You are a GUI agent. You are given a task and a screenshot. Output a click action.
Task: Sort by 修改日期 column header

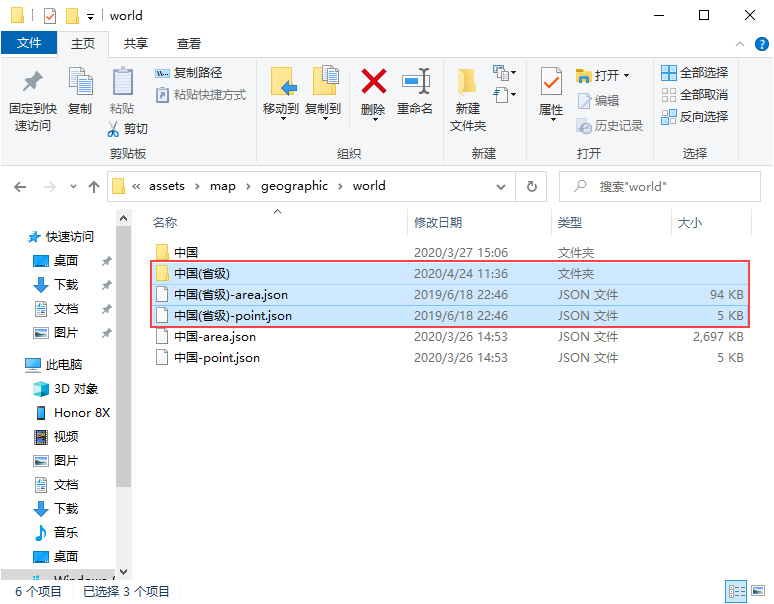[x=438, y=223]
